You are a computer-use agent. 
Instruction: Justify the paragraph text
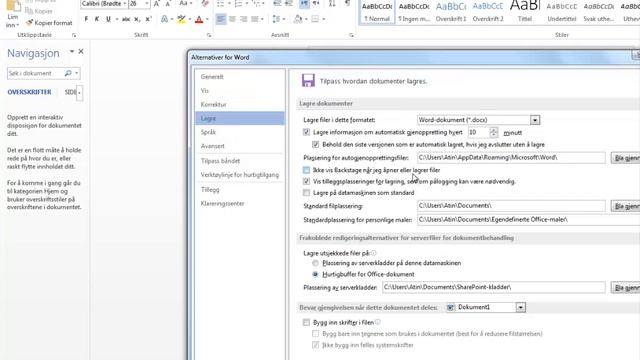point(255,19)
